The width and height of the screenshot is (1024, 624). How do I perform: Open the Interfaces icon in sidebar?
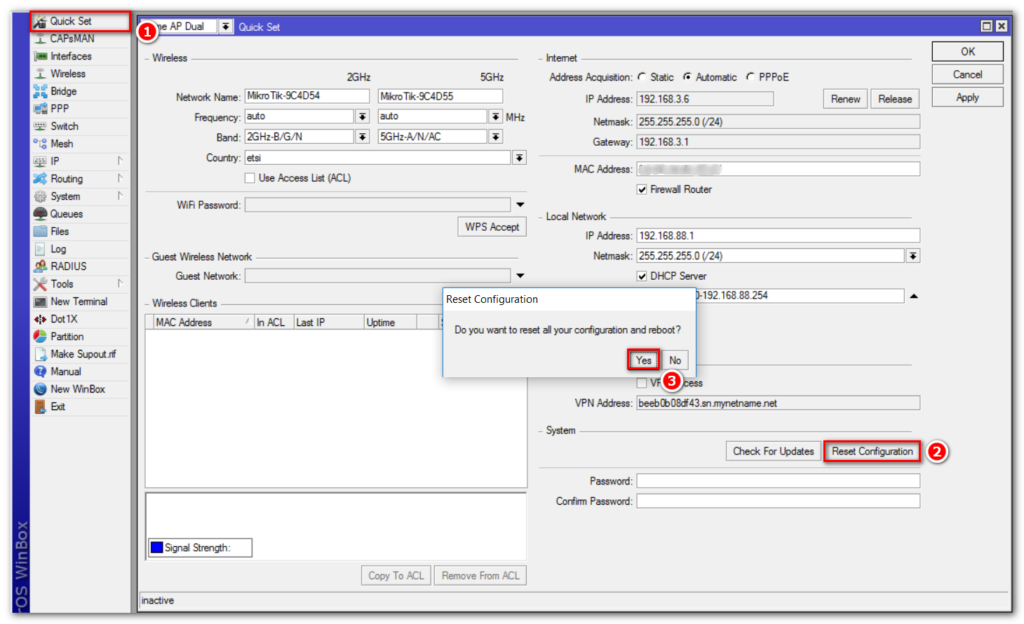click(x=40, y=56)
